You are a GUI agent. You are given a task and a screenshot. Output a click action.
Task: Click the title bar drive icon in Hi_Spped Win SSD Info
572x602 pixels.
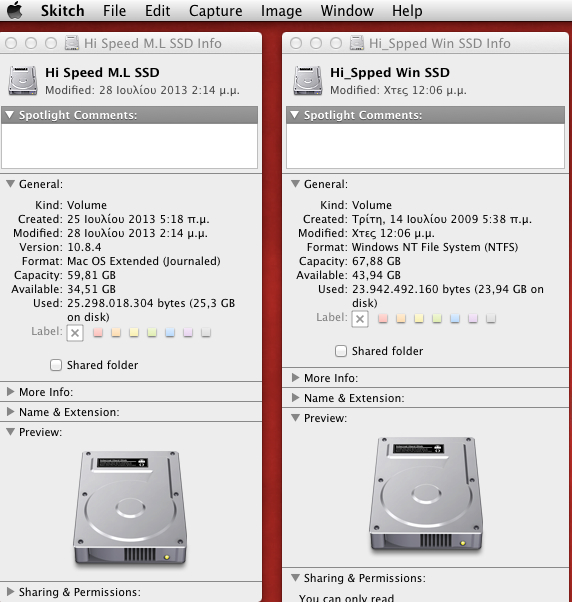coord(357,43)
